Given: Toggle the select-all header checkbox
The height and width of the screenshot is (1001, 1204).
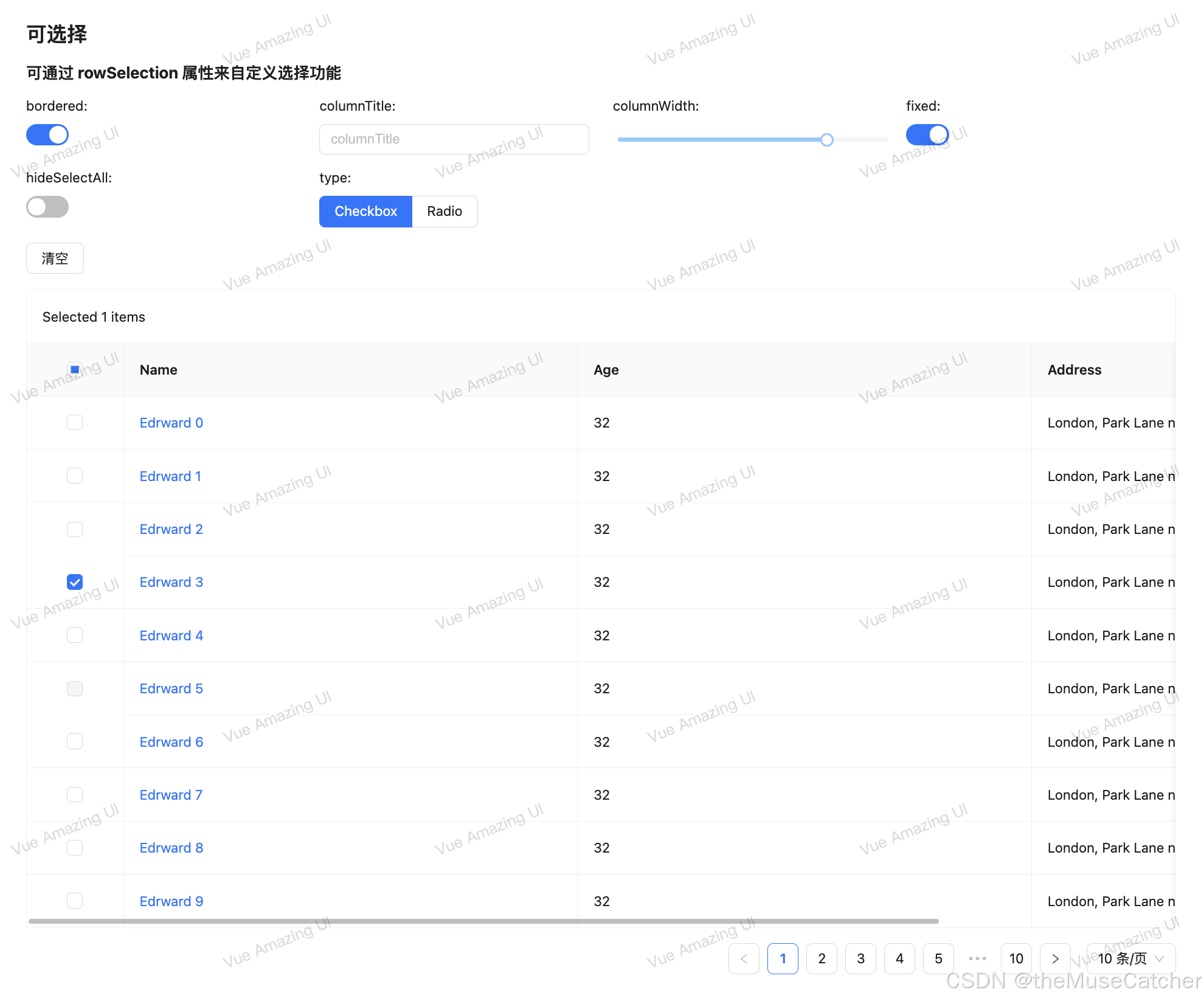Looking at the screenshot, I should pyautogui.click(x=75, y=369).
